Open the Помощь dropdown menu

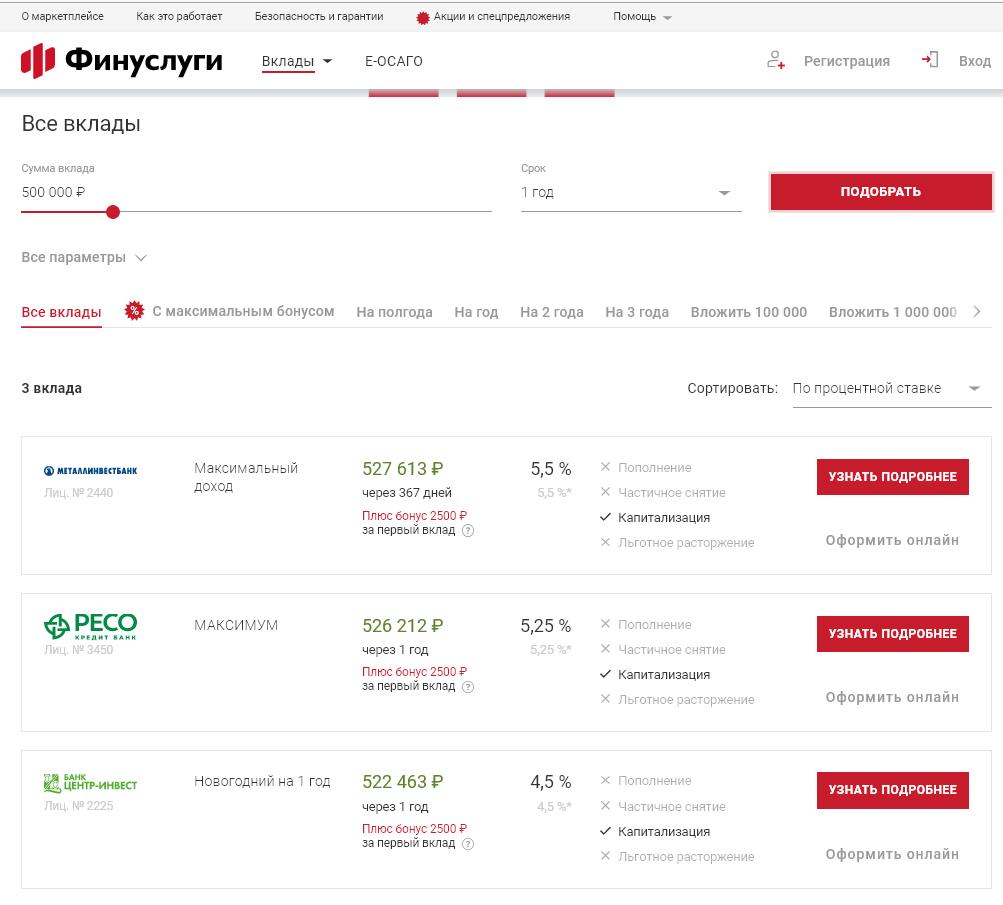click(x=642, y=17)
